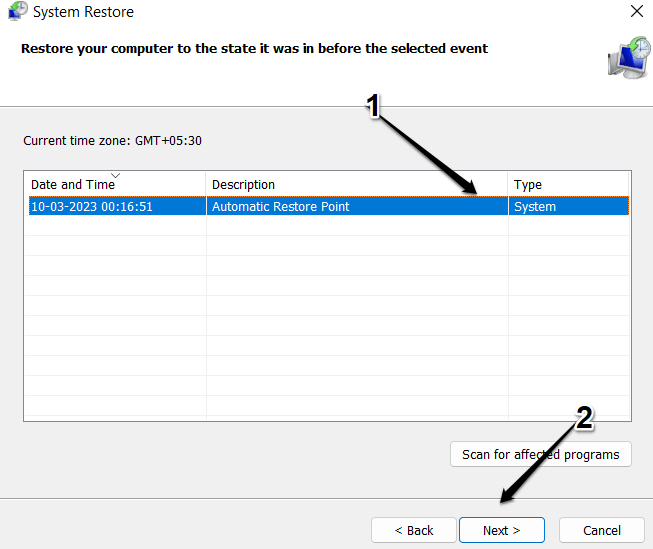This screenshot has height=549, width=653.
Task: Proceed with the Next > button
Action: click(x=501, y=530)
